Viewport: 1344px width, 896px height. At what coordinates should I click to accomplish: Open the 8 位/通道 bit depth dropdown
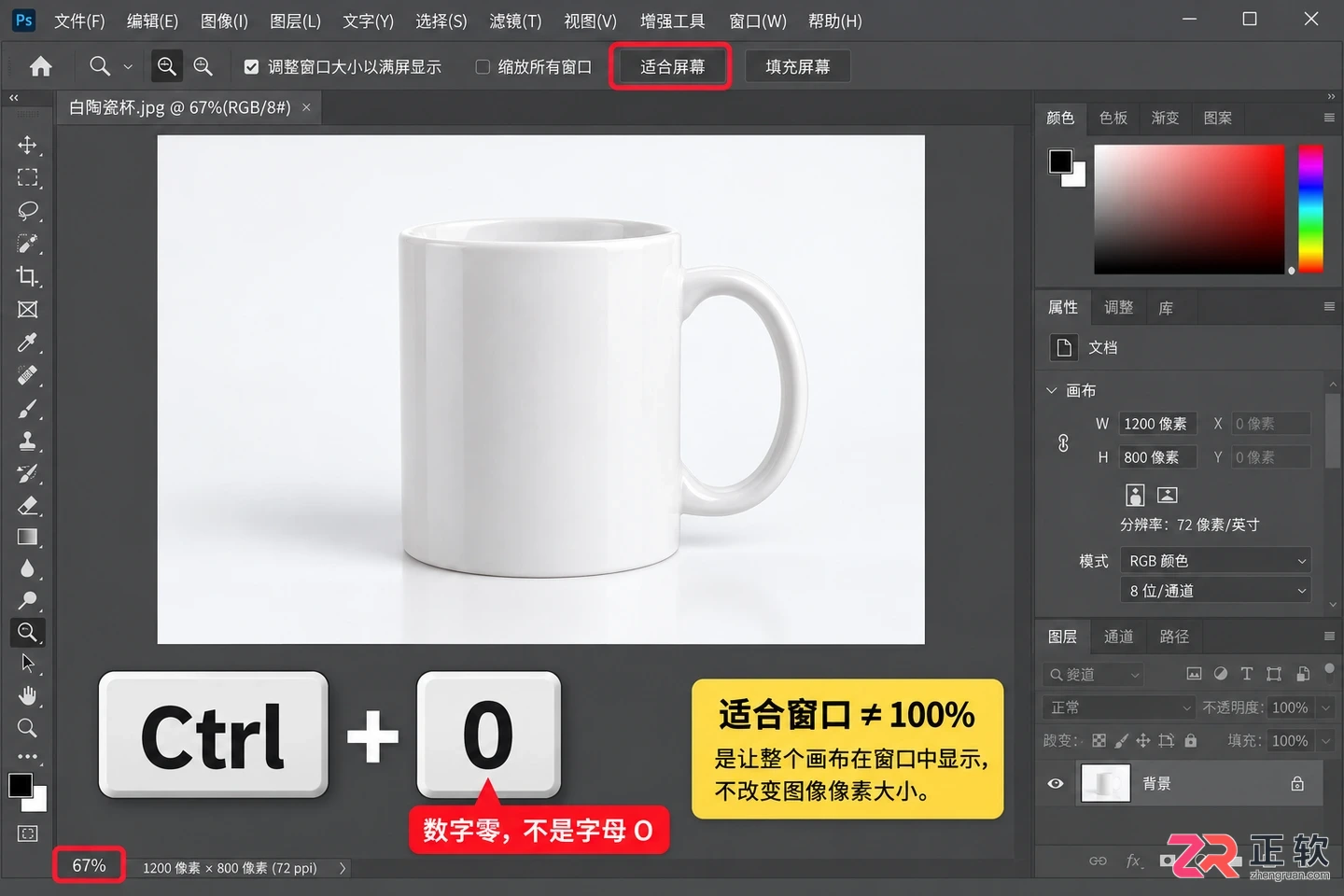click(1215, 591)
